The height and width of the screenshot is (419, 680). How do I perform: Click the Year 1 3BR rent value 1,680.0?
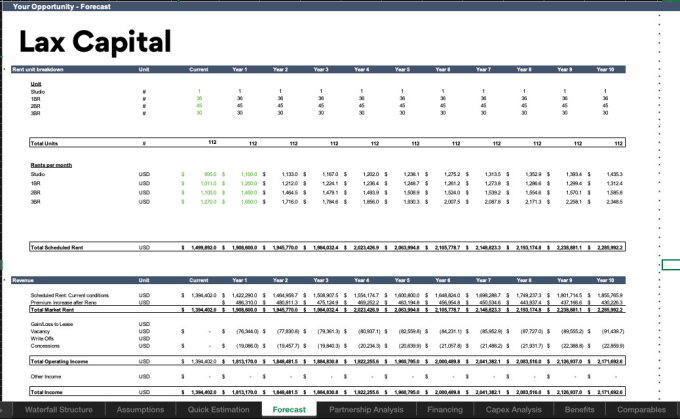click(249, 202)
